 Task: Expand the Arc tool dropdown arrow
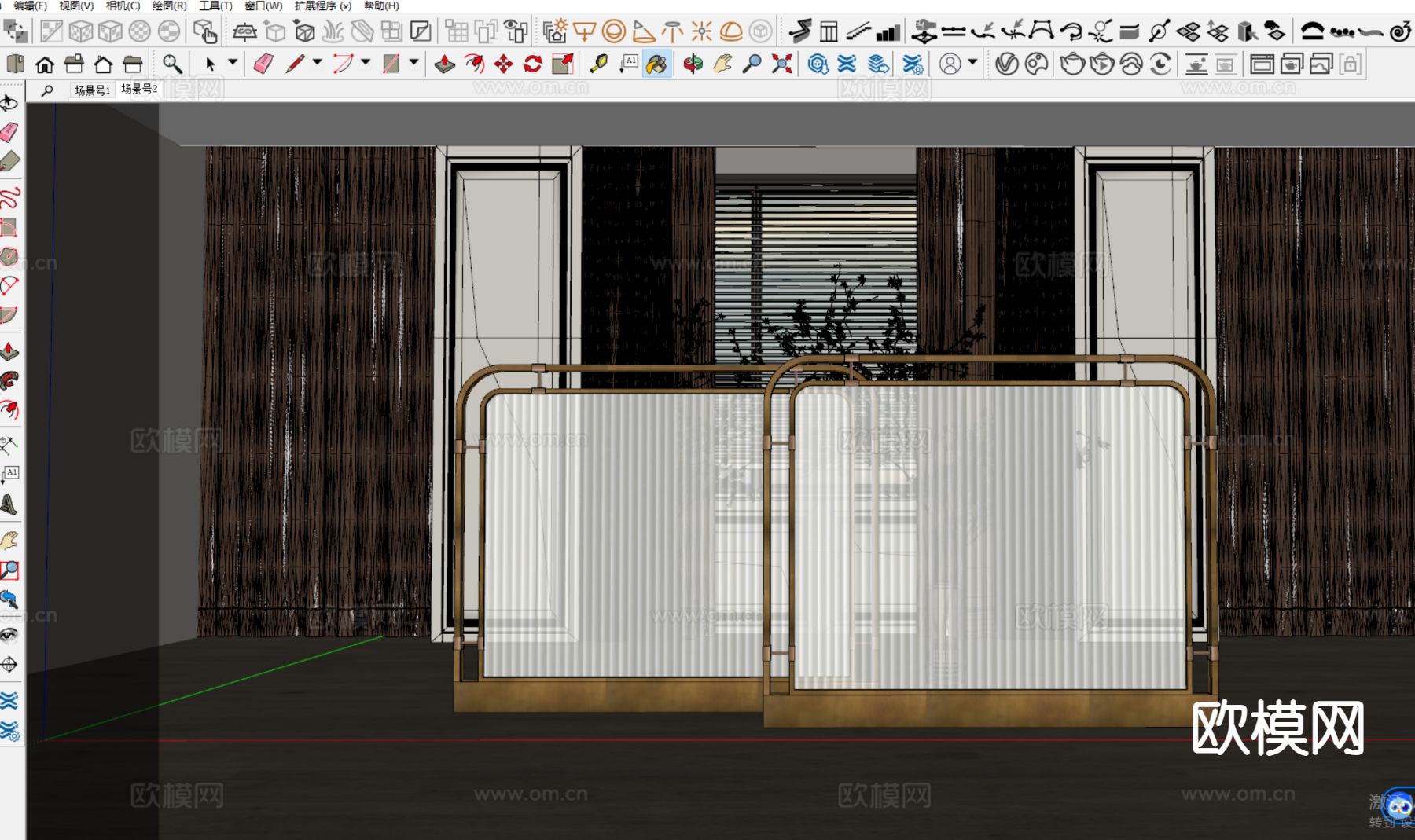point(366,62)
